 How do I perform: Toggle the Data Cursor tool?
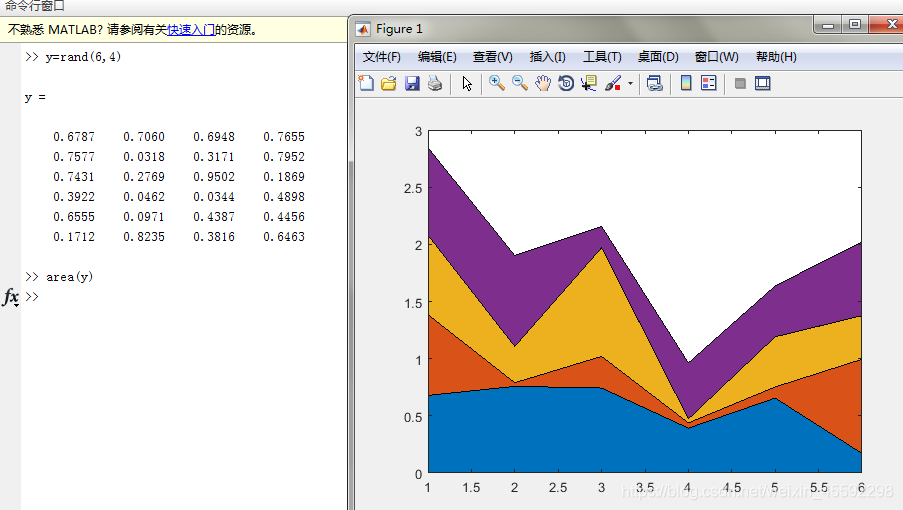click(x=589, y=84)
